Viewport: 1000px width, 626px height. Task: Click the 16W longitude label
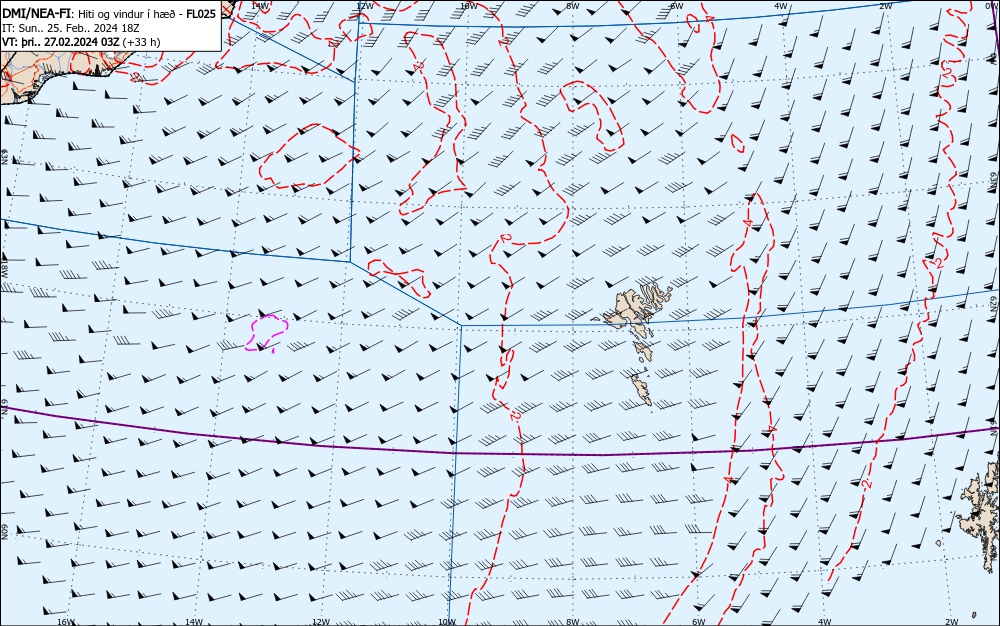tap(66, 622)
